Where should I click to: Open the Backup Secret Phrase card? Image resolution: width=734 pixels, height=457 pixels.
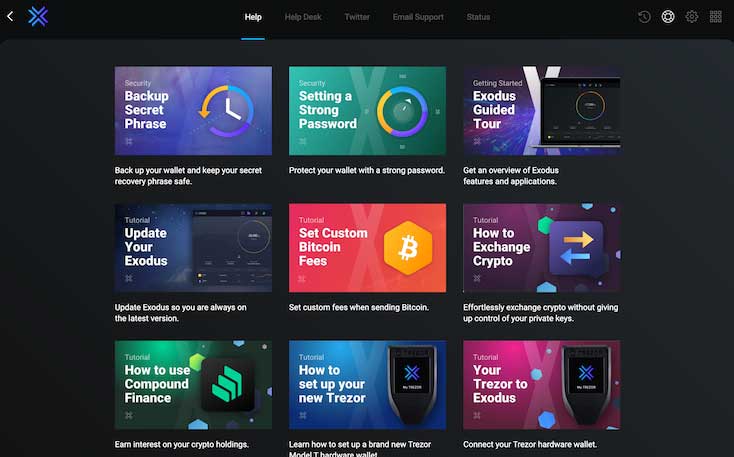(193, 111)
